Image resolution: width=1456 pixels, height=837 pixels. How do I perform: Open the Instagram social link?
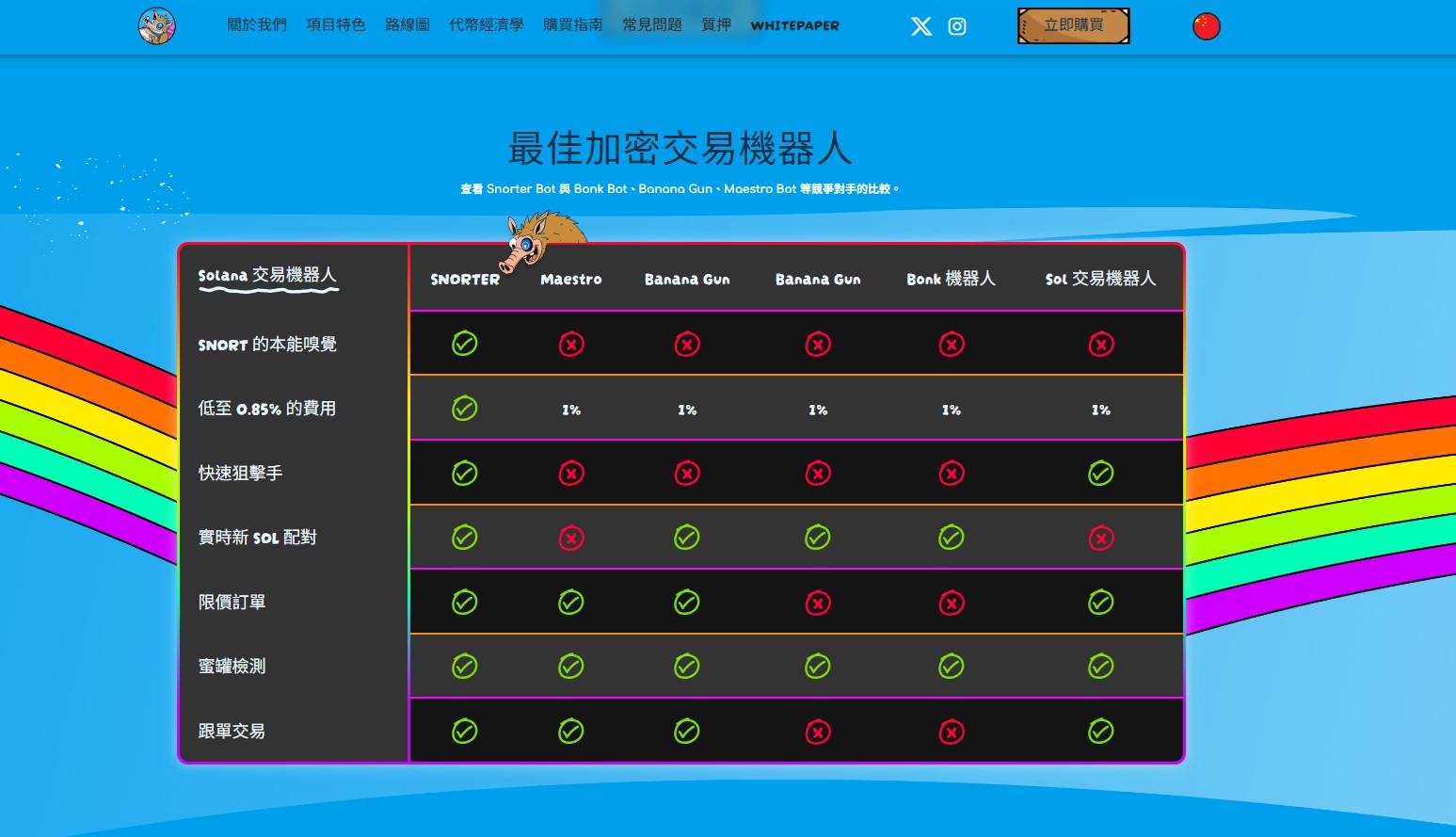[x=957, y=26]
